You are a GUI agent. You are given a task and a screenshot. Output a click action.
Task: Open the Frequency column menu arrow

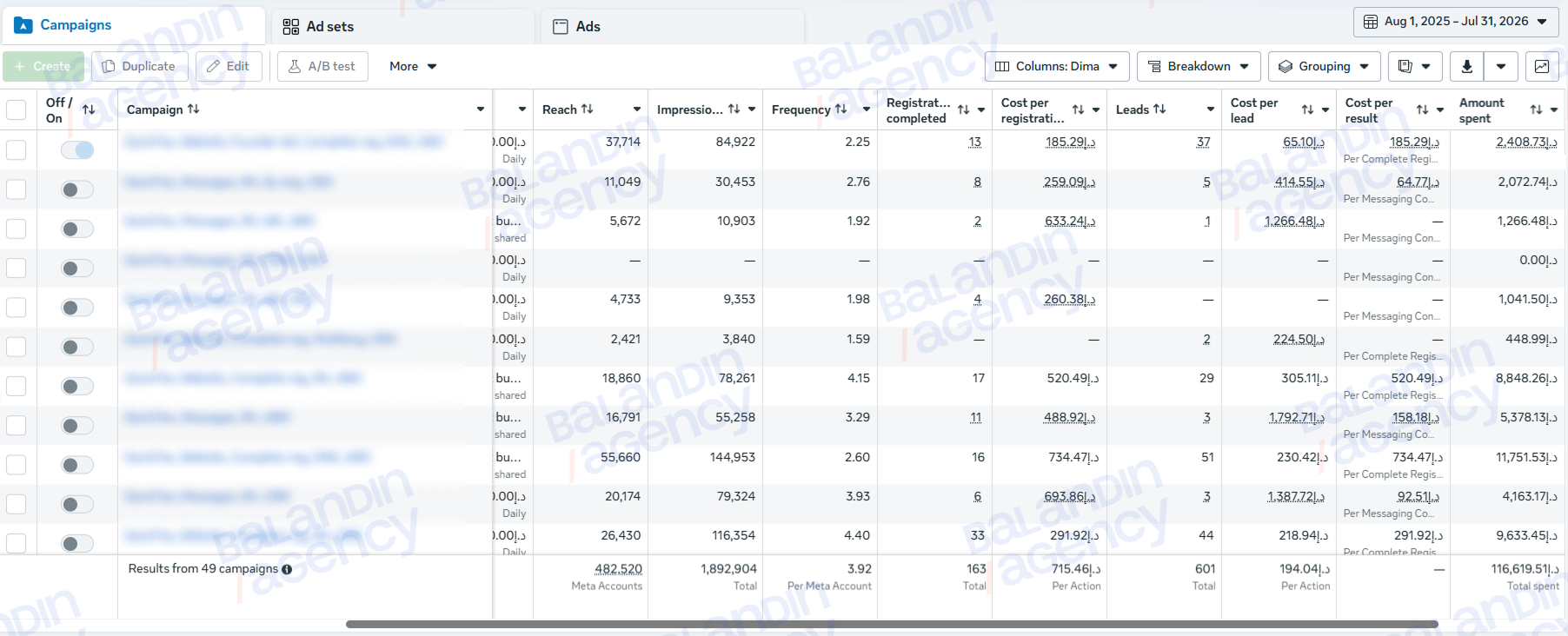[867, 109]
